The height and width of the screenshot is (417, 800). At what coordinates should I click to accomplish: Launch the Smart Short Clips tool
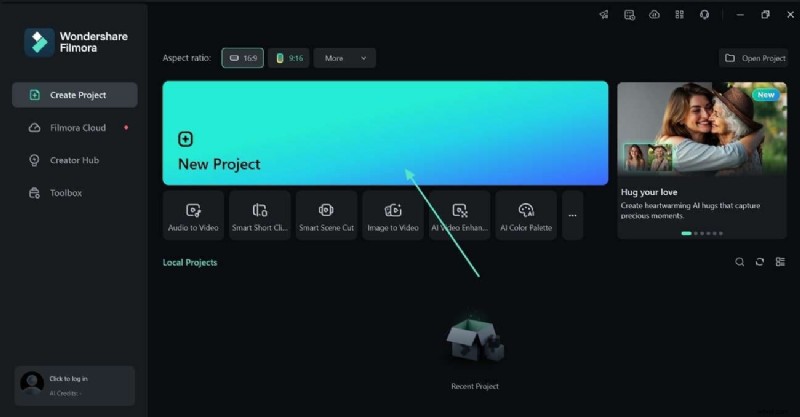tap(260, 215)
